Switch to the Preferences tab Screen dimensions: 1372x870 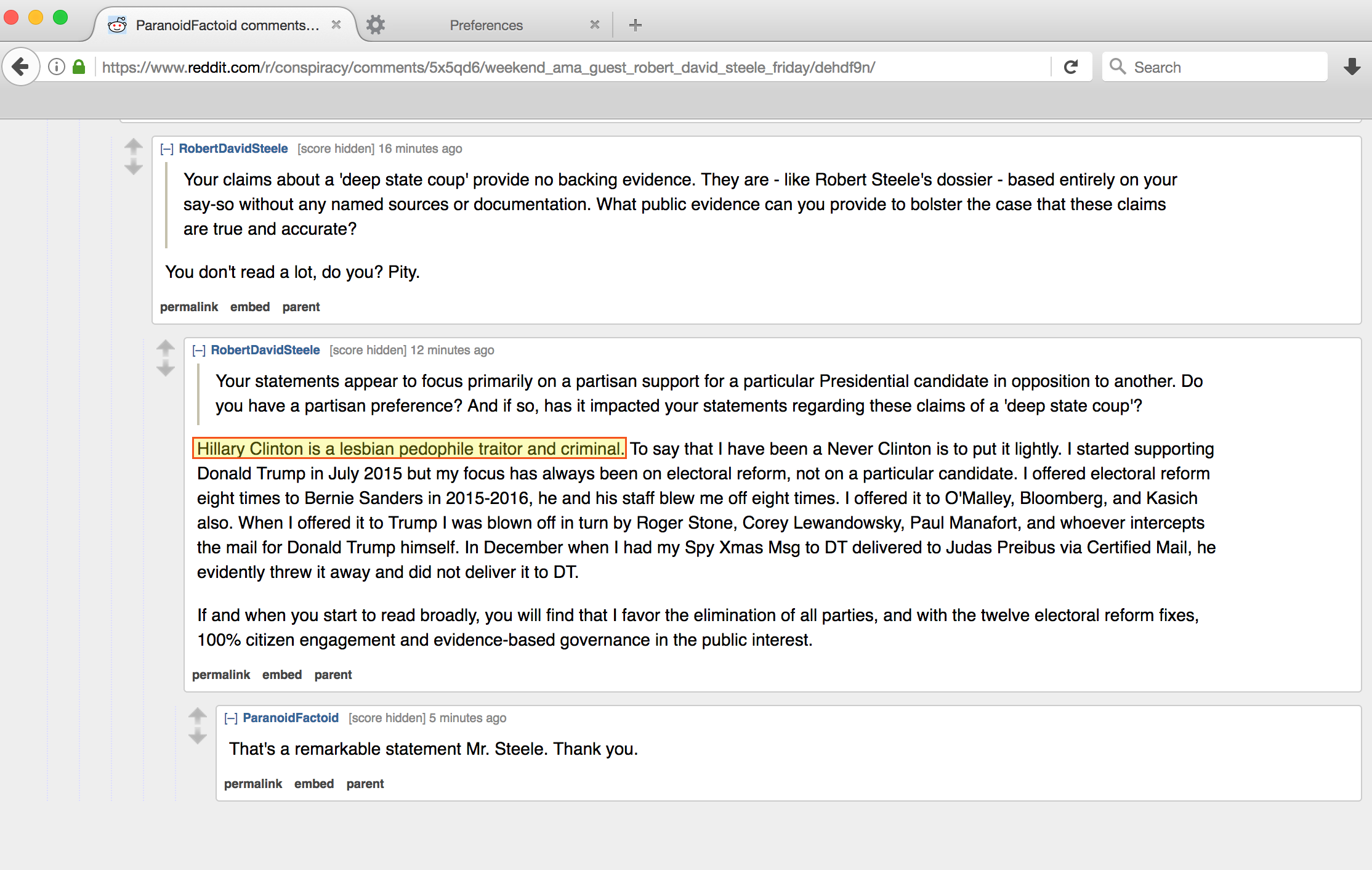tap(486, 25)
